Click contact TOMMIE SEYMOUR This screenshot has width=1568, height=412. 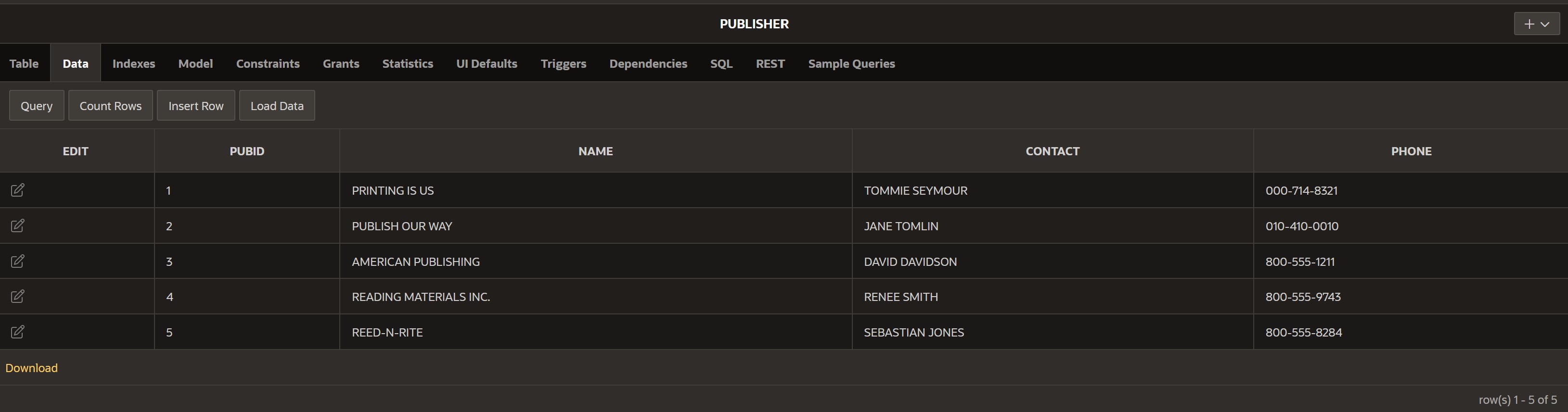click(915, 190)
